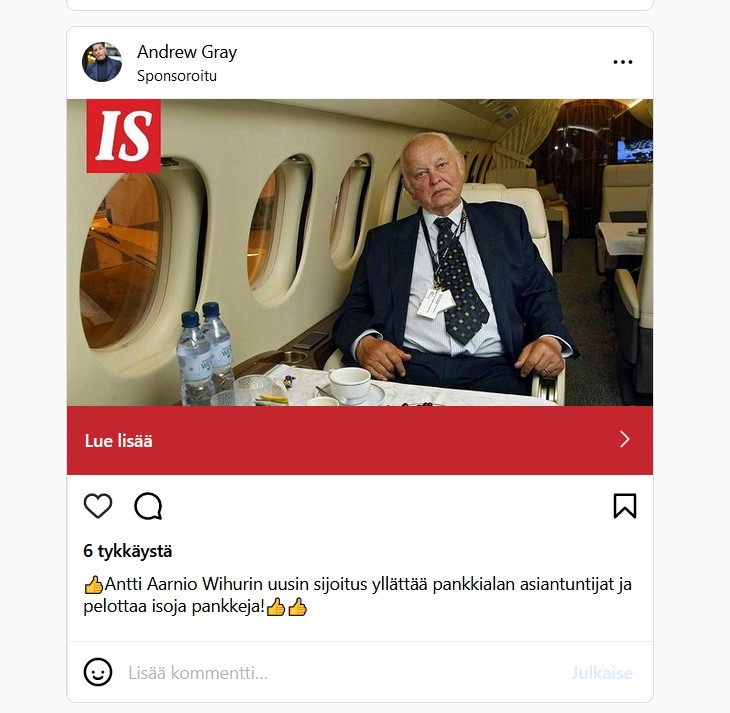The image size is (730, 713).
Task: Save the post with the bookmark icon
Action: pyautogui.click(x=625, y=506)
